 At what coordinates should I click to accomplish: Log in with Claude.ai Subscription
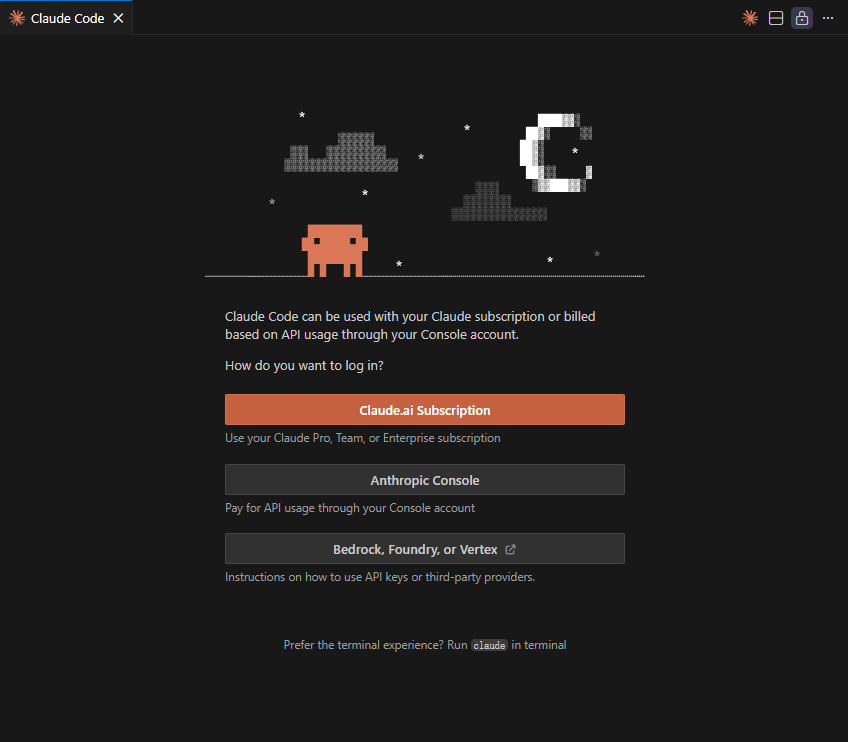pyautogui.click(x=425, y=409)
